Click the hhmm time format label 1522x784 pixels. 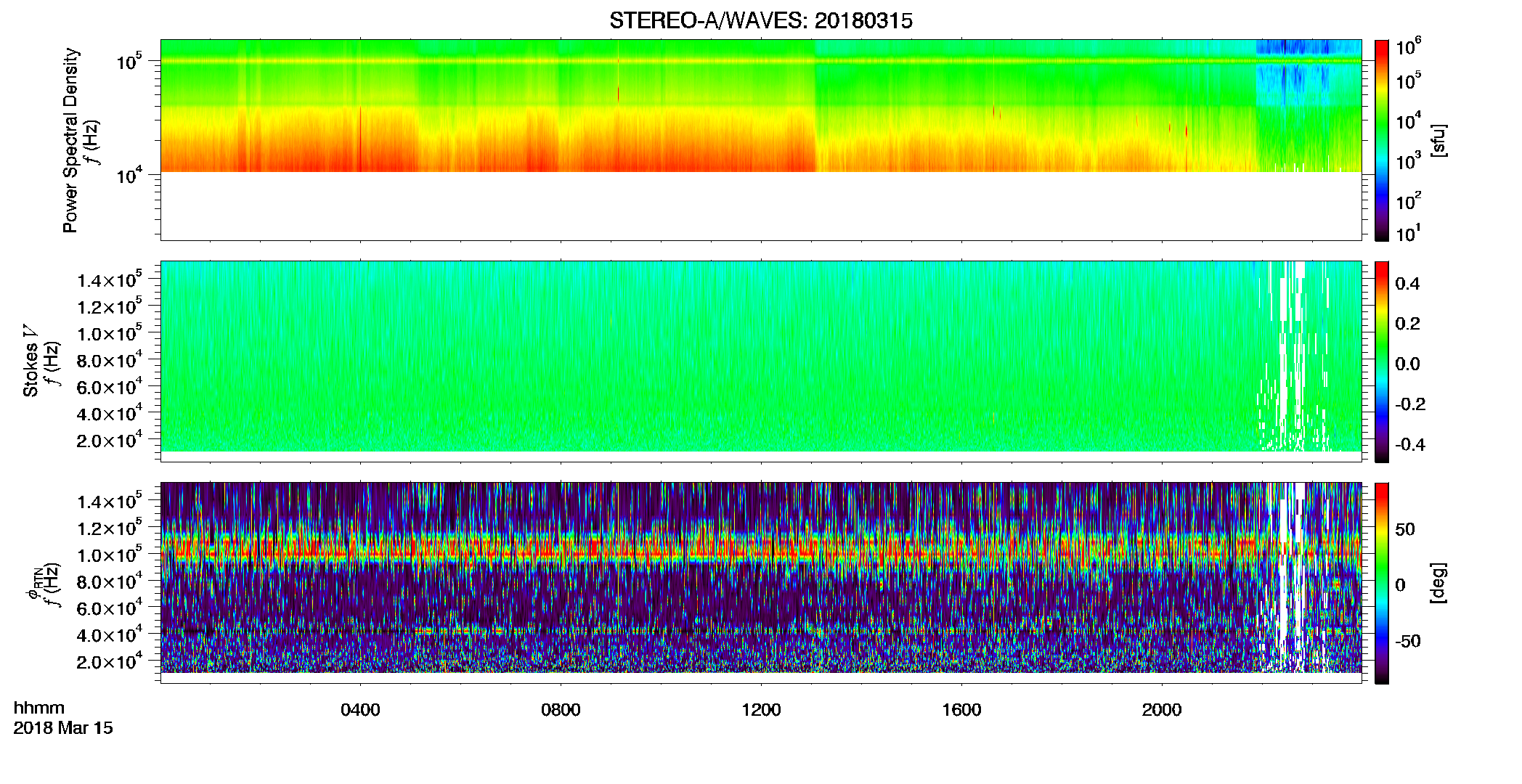tap(39, 709)
